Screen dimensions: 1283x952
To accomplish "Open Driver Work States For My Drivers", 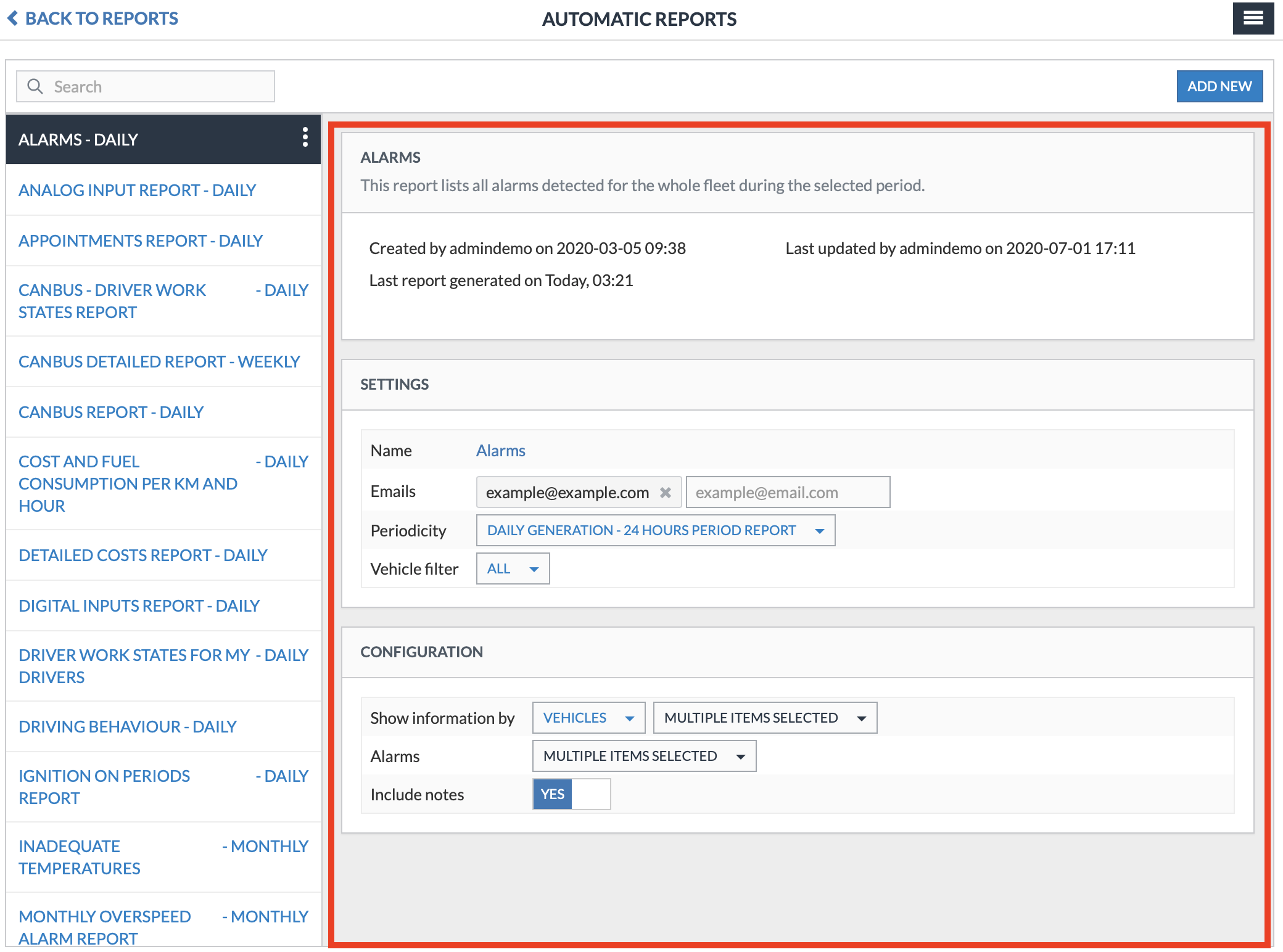I will click(163, 666).
